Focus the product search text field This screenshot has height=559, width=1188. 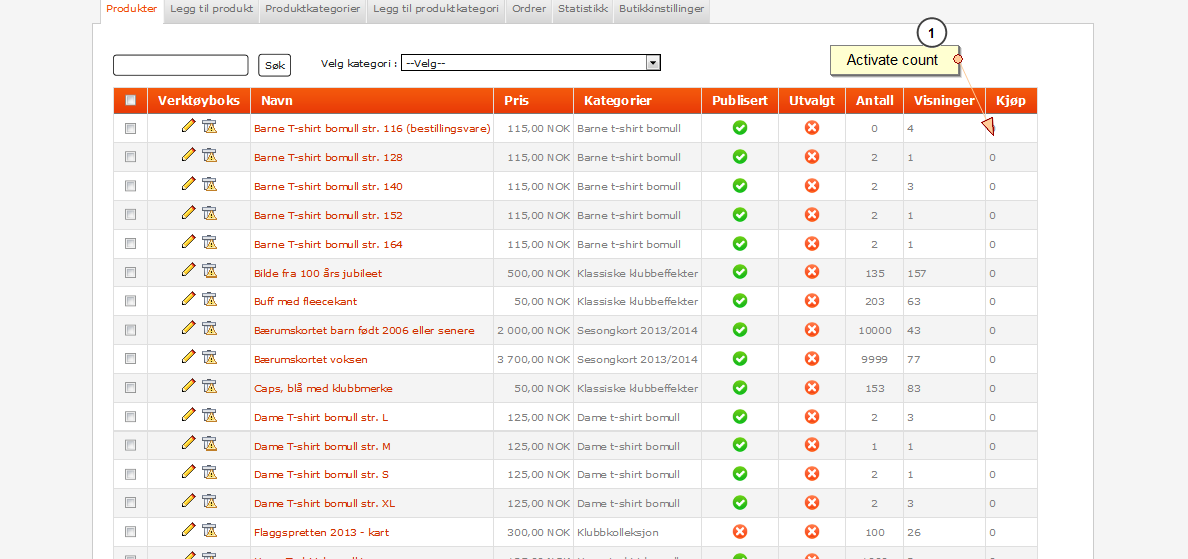pyautogui.click(x=180, y=65)
